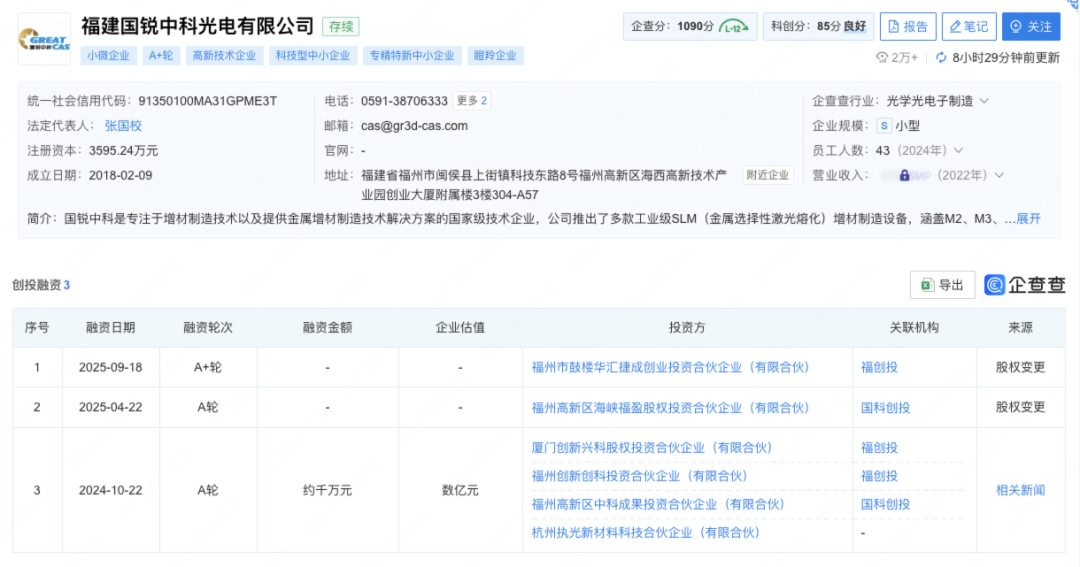The height and width of the screenshot is (567, 1080).
Task: Open legal representative 张国校 link
Action: pos(123,126)
